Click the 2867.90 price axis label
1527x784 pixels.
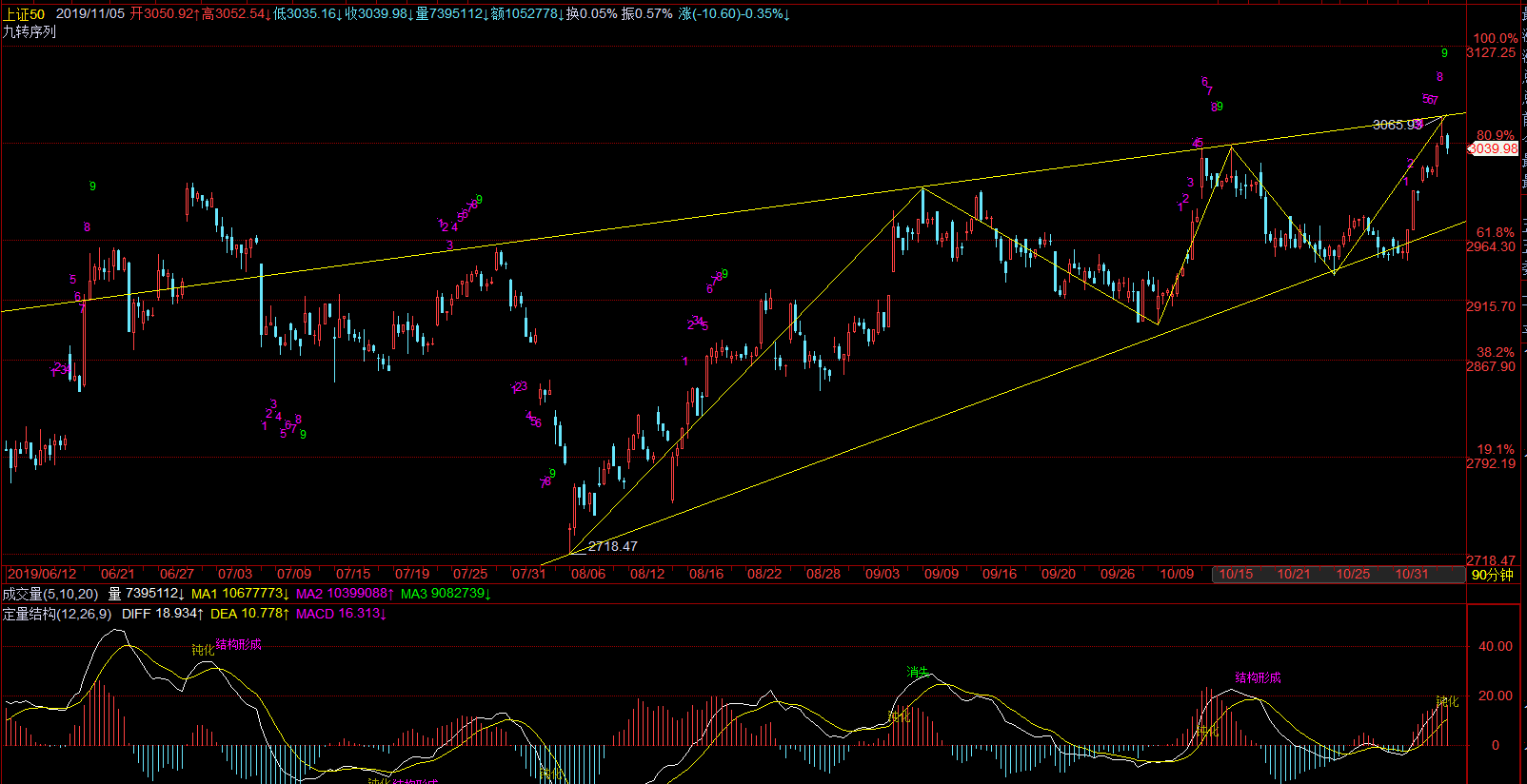pos(1491,366)
